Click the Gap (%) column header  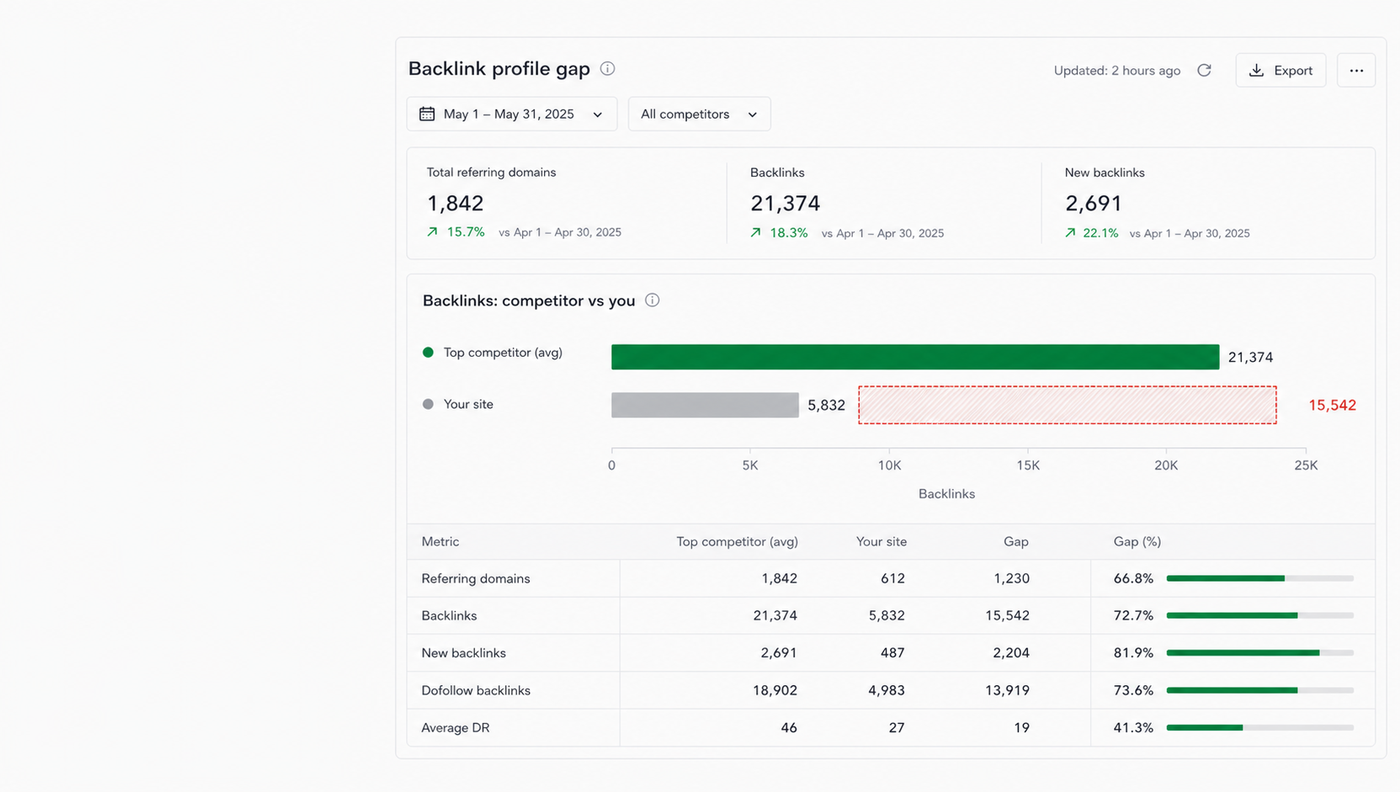point(1137,541)
